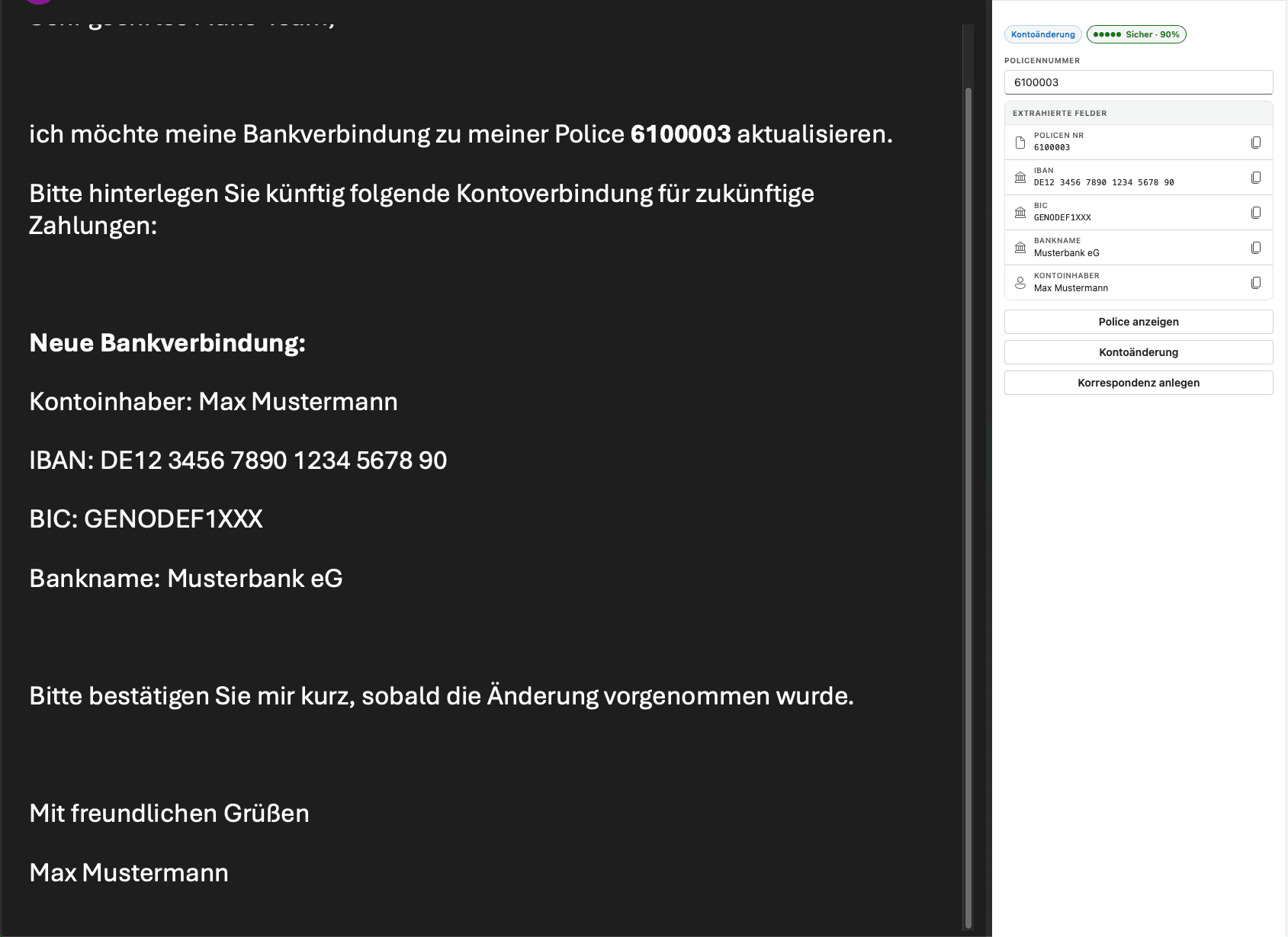Copy the BIC GENODEF1XXX

[x=1255, y=212]
